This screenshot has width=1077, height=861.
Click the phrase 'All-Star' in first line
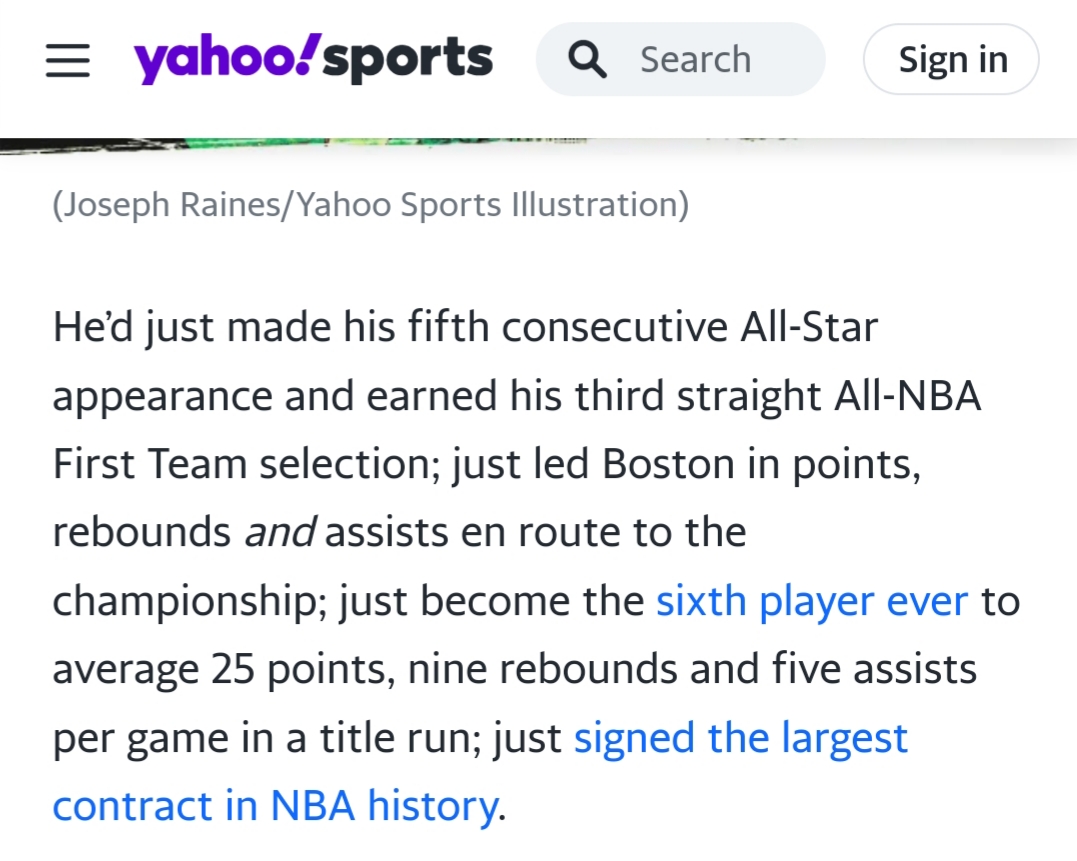[809, 327]
